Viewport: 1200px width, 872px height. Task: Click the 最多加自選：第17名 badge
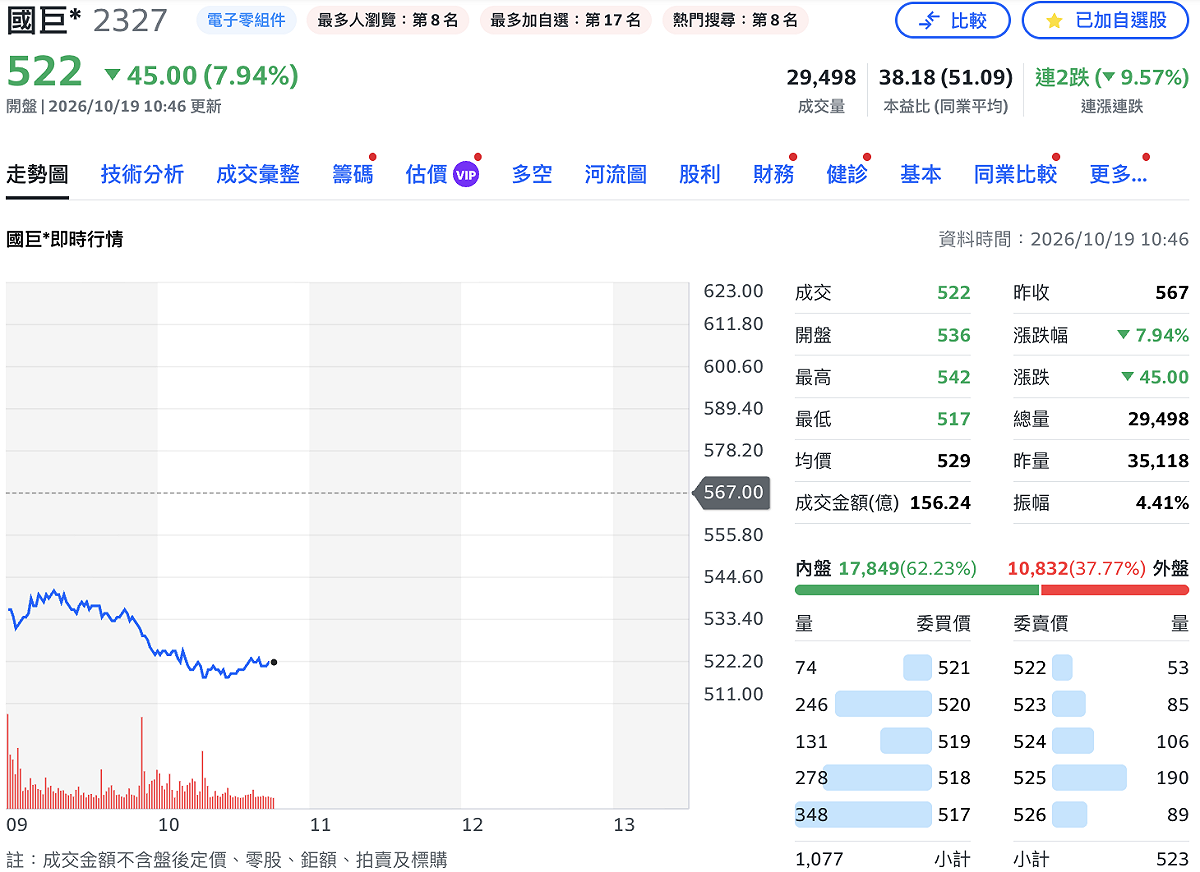[x=565, y=20]
